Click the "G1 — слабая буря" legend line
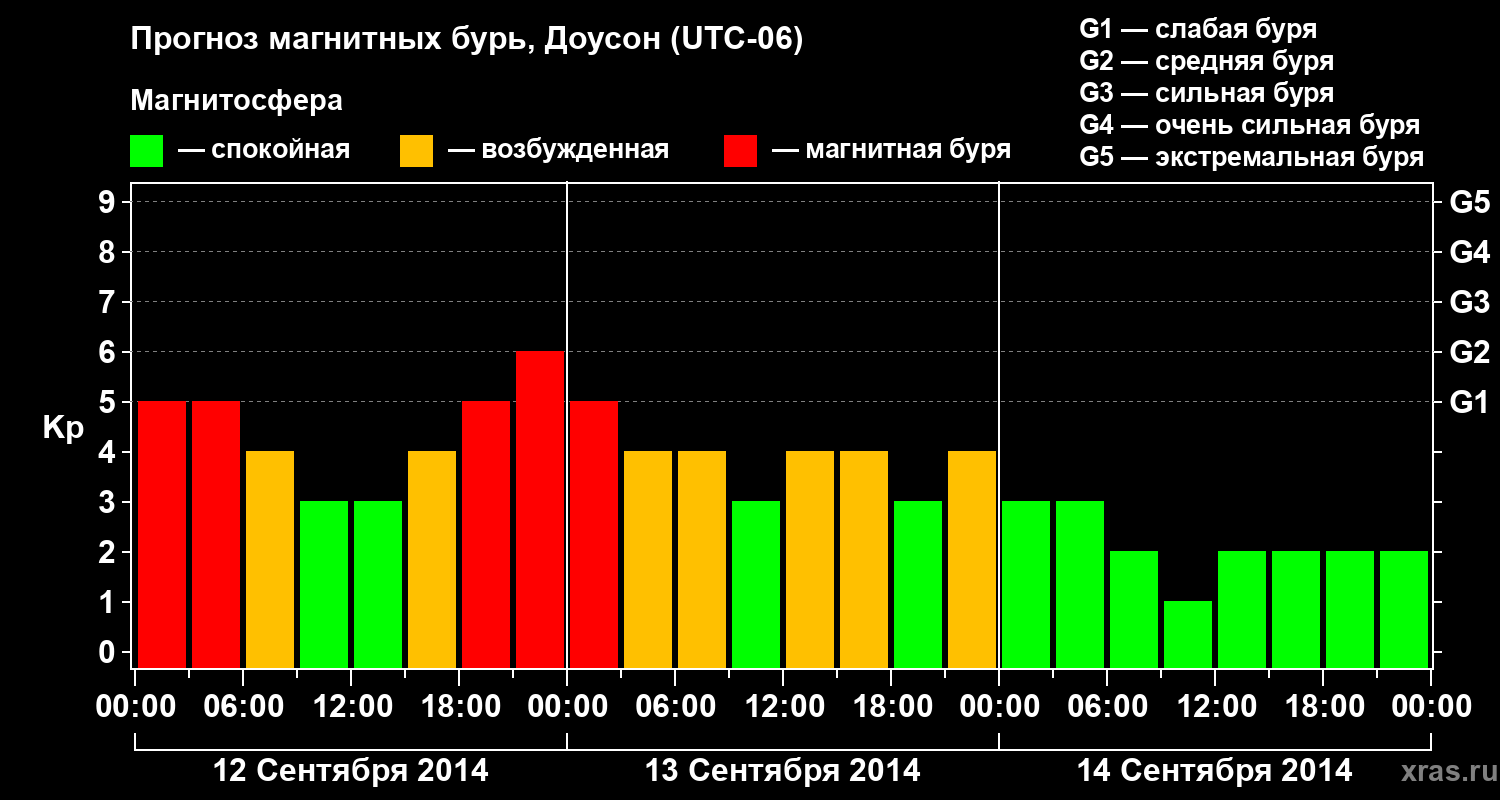Viewport: 1500px width, 800px height. tap(1198, 29)
